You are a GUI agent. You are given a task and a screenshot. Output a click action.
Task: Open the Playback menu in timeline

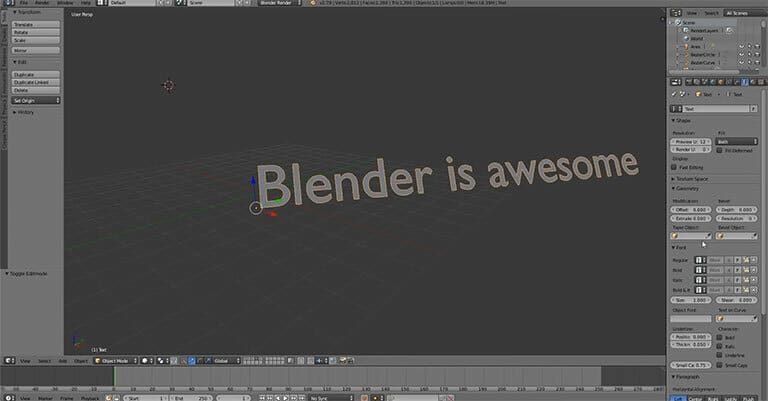90,398
